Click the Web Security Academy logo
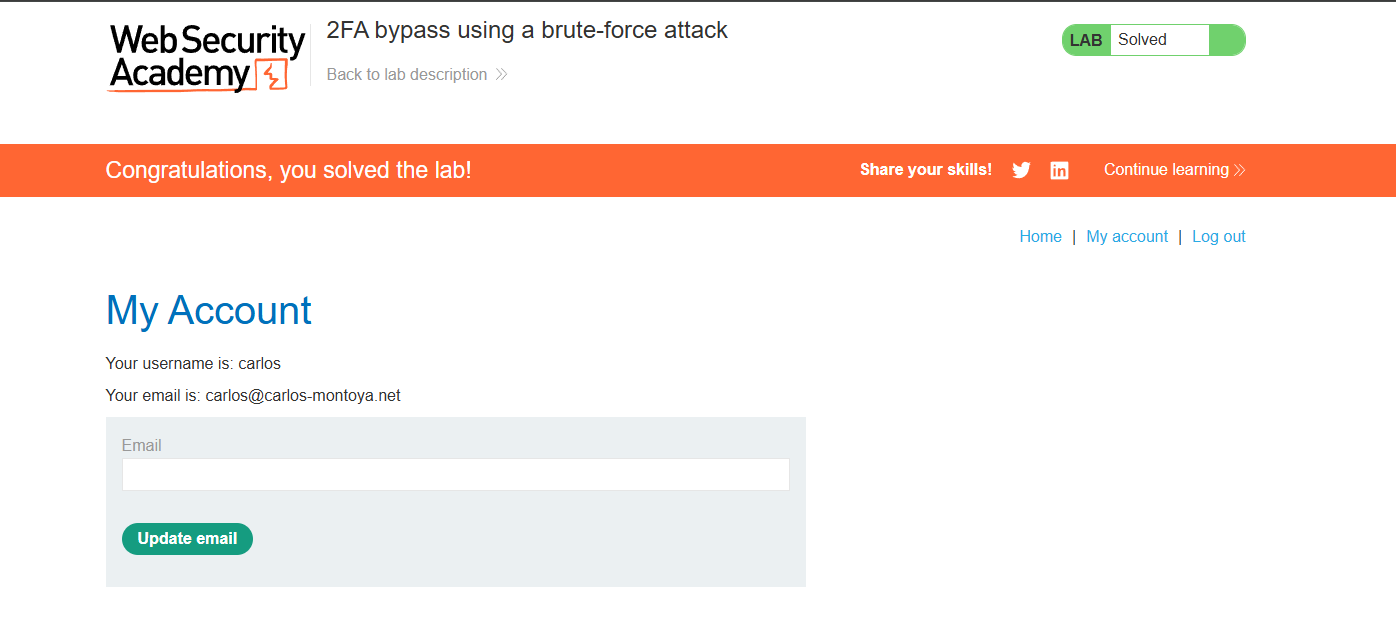Screen dimensions: 1396x635 click(x=207, y=58)
